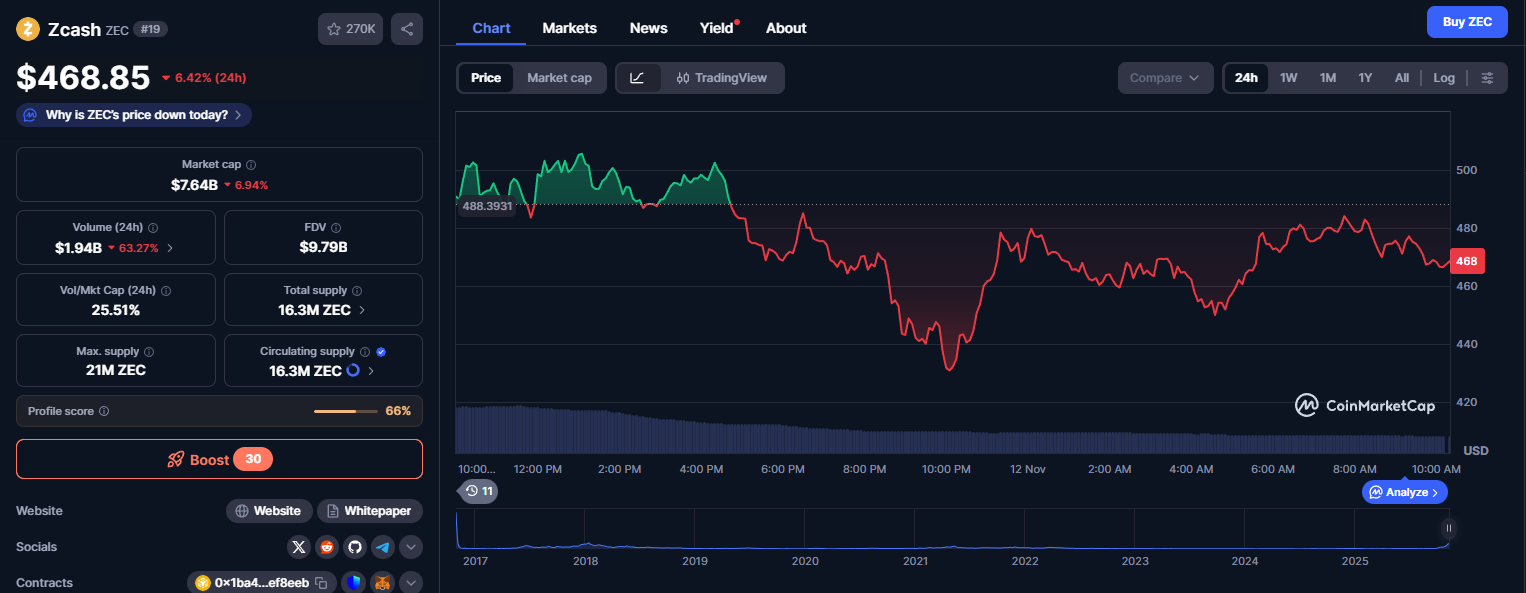Open chart settings sliders icon
Screen dimensions: 1526x593
1487,78
